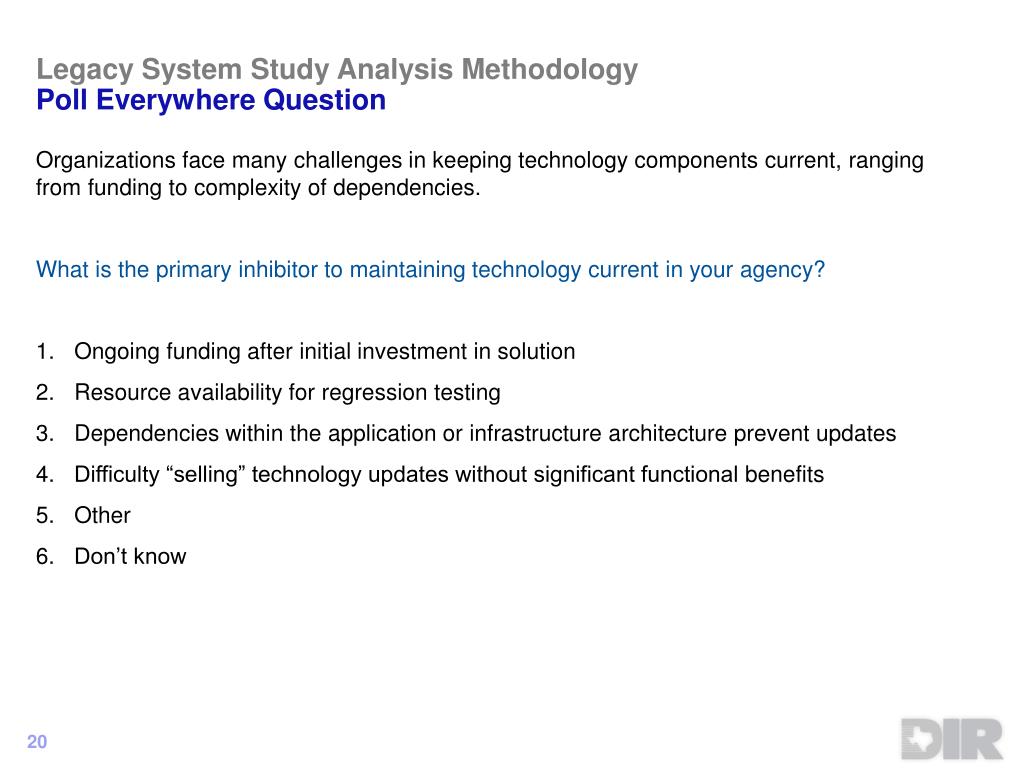The height and width of the screenshot is (768, 1024).
Task: Click list number 2 marker
Action: click(x=44, y=392)
